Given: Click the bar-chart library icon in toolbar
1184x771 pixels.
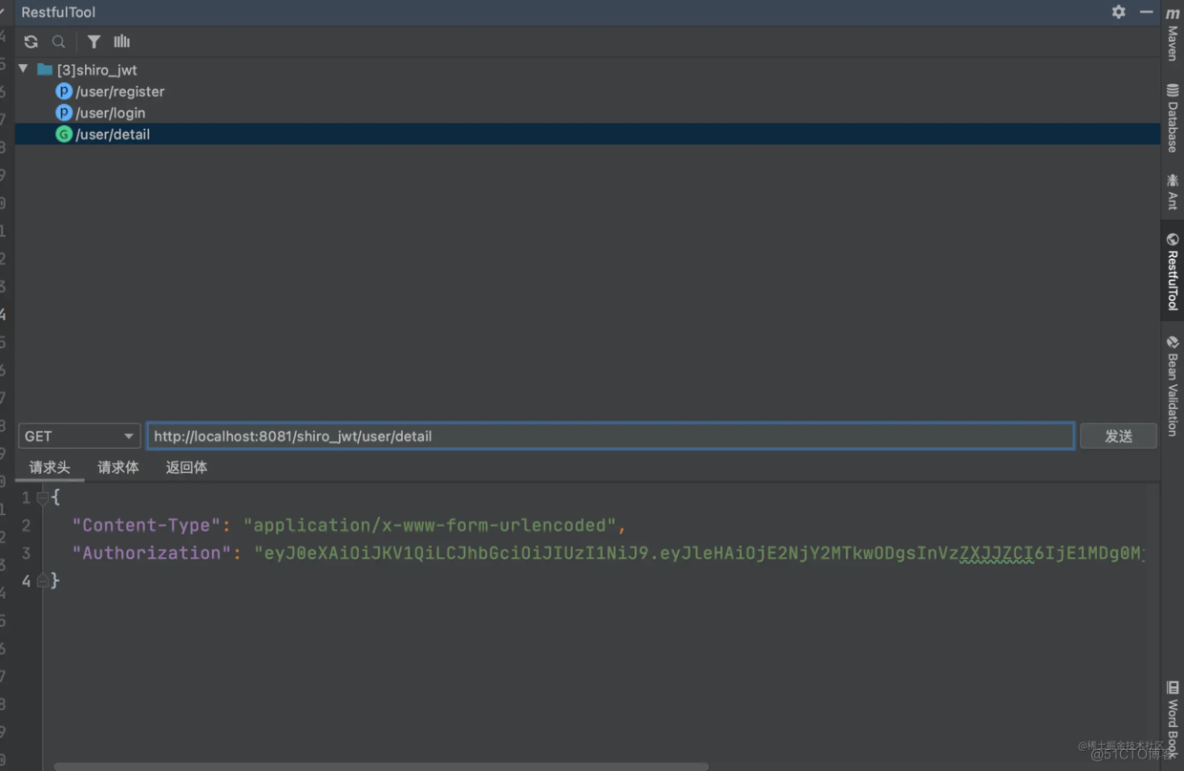Looking at the screenshot, I should point(122,42).
